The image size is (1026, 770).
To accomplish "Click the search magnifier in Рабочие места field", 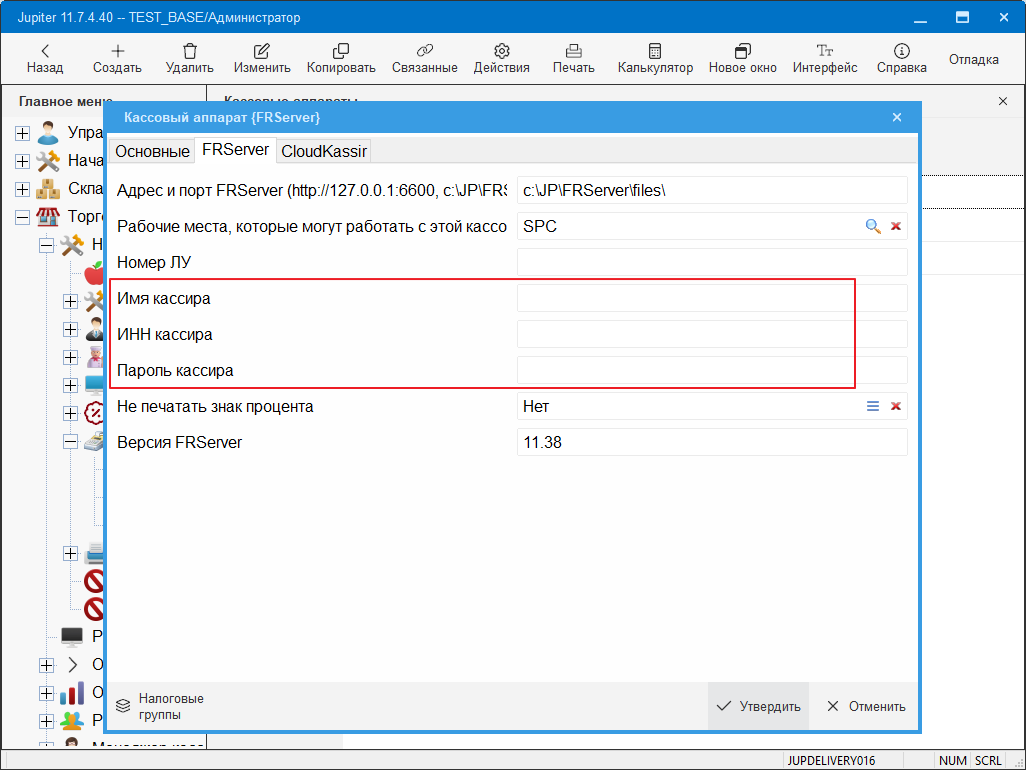I will point(873,227).
